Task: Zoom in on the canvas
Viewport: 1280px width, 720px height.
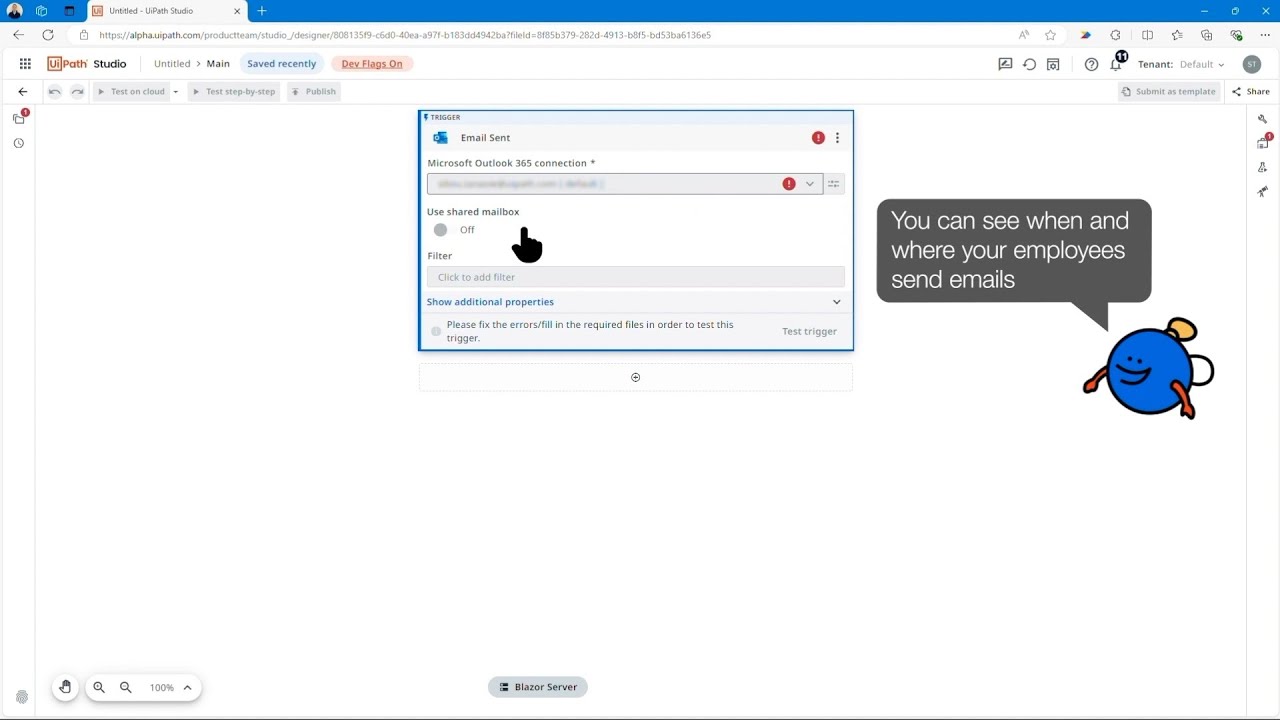Action: (x=99, y=687)
